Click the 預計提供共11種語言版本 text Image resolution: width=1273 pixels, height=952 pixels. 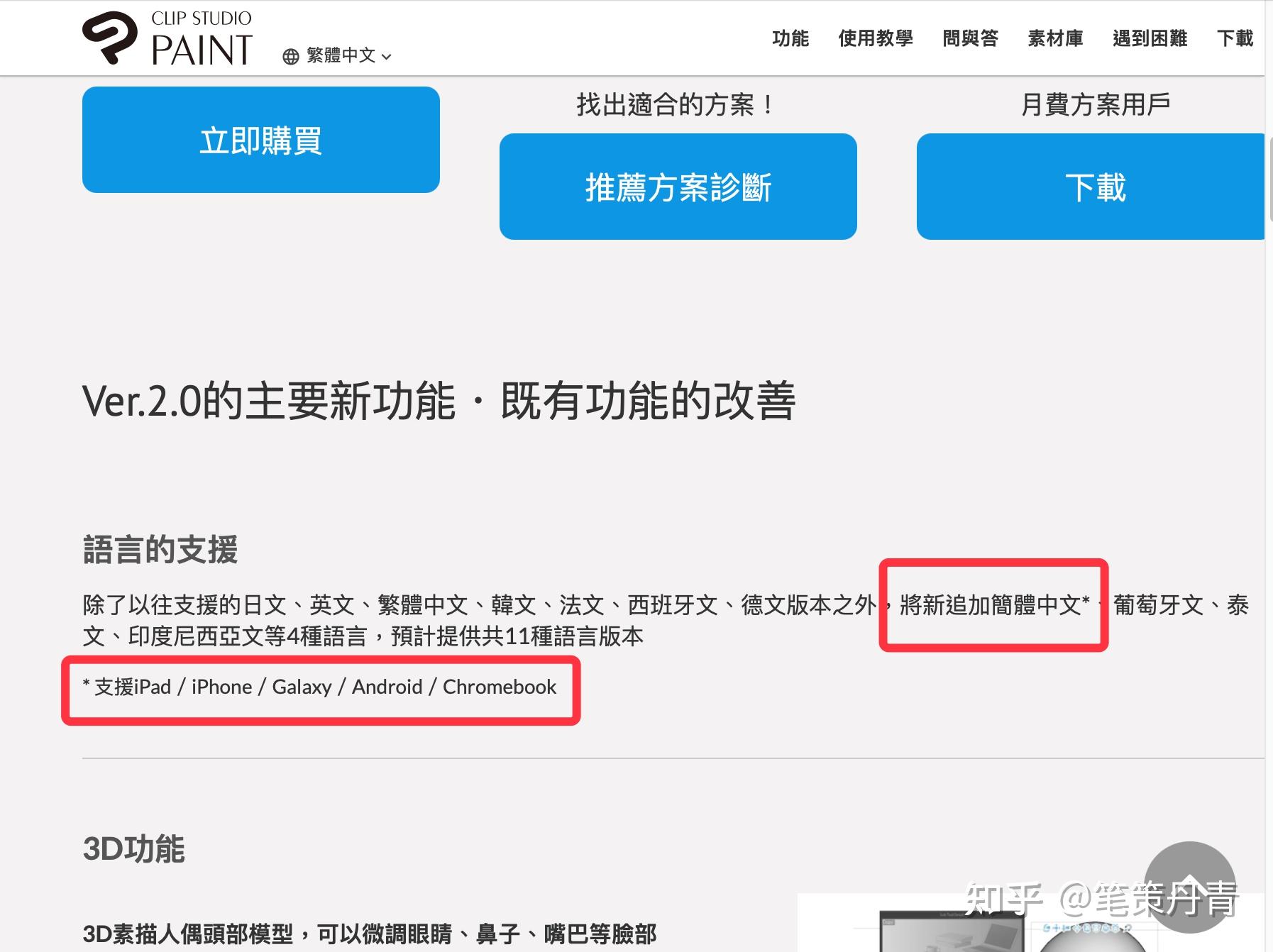[517, 636]
